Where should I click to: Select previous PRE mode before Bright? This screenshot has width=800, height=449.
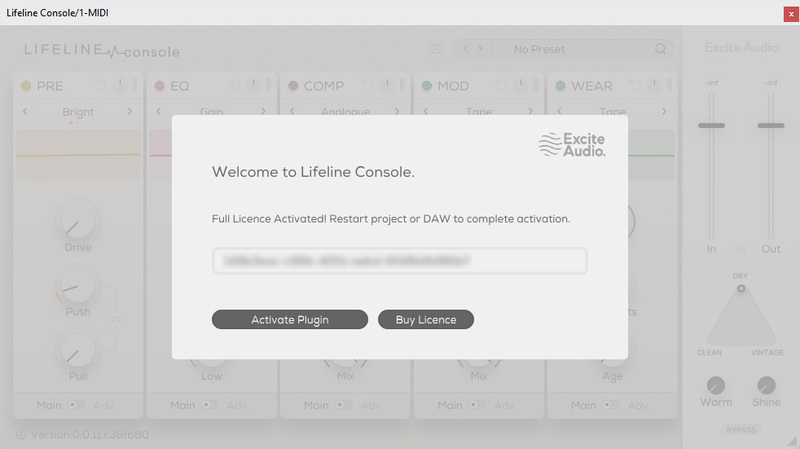click(x=25, y=111)
